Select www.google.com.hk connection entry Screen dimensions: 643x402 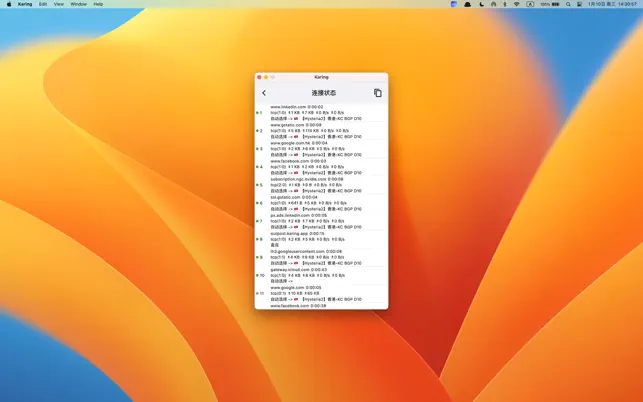321,149
